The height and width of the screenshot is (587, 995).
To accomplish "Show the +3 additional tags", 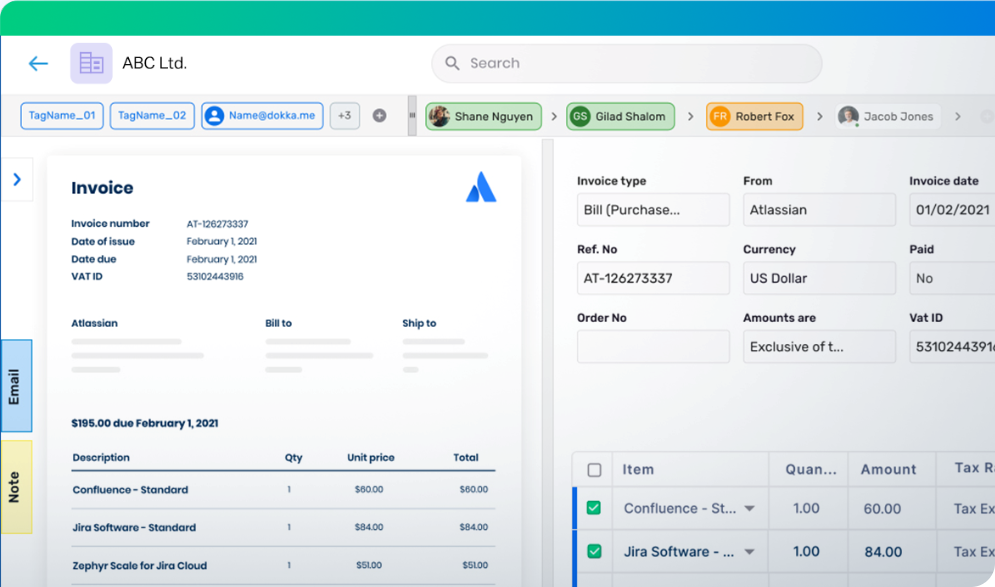I will [344, 116].
